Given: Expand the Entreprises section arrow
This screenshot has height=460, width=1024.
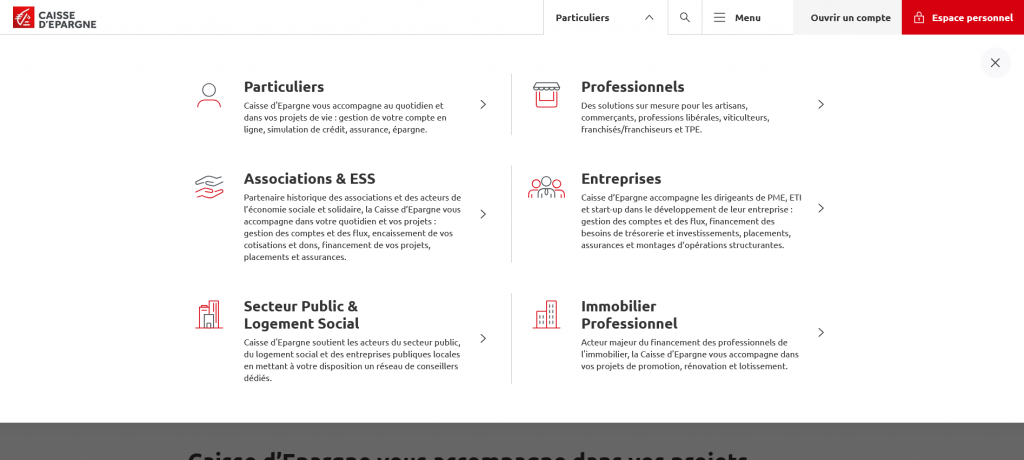Looking at the screenshot, I should (x=820, y=208).
